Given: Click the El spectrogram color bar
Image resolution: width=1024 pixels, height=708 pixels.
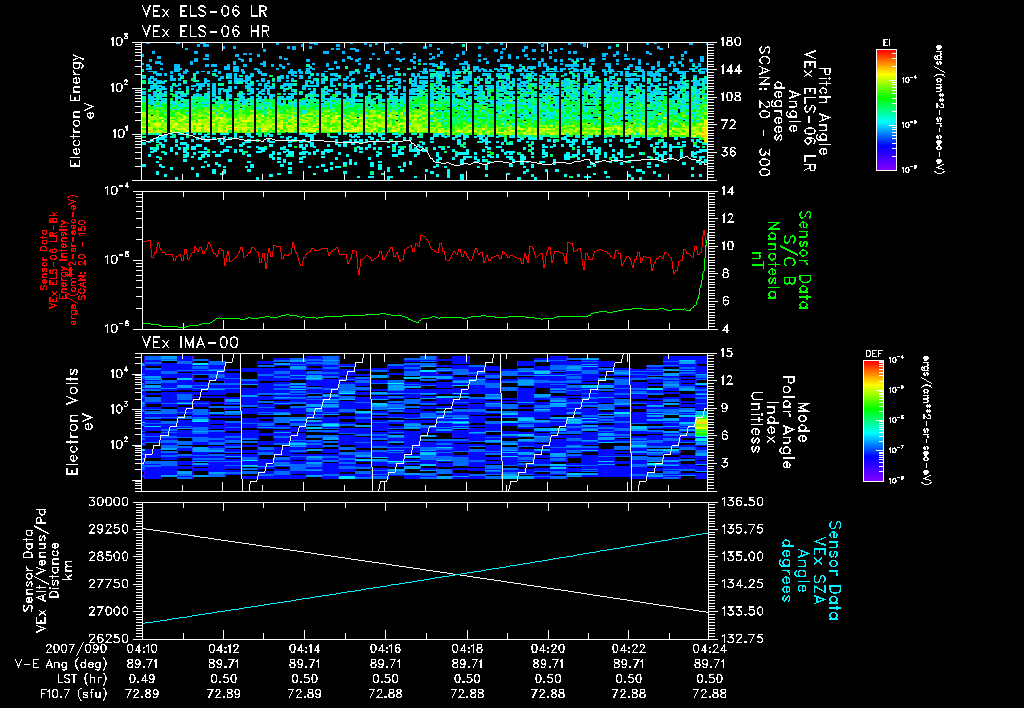Looking at the screenshot, I should (886, 109).
